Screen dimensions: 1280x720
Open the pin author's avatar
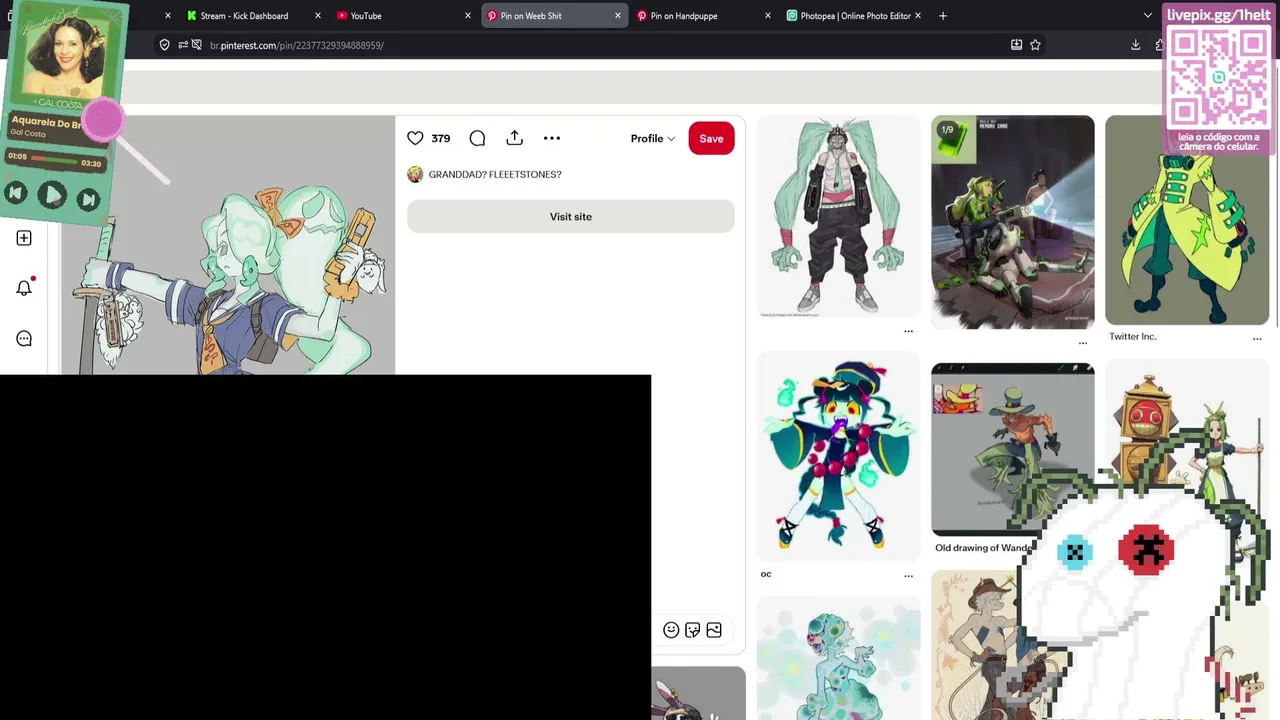pos(415,175)
